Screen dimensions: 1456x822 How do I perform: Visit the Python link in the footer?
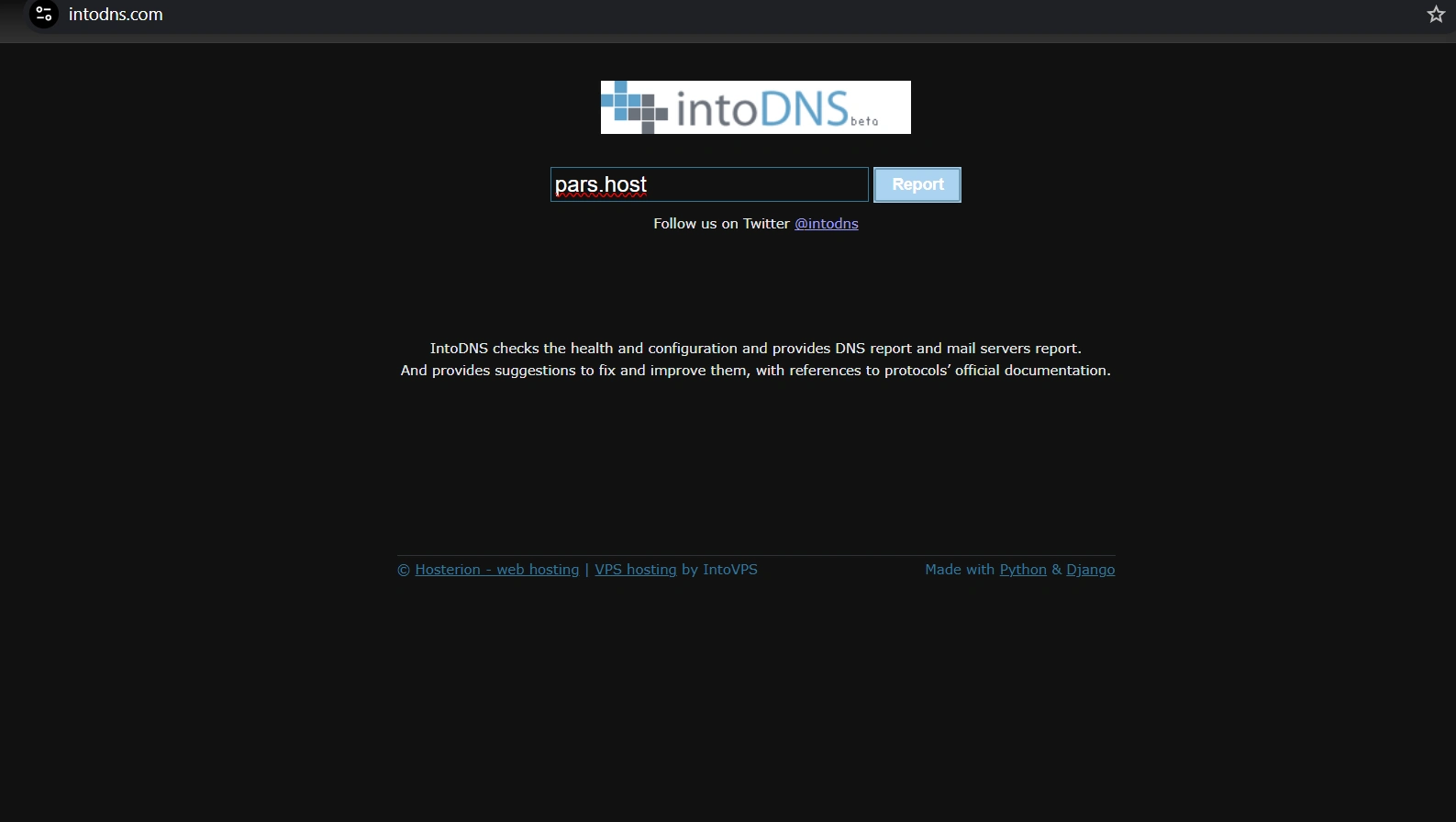pos(1023,570)
